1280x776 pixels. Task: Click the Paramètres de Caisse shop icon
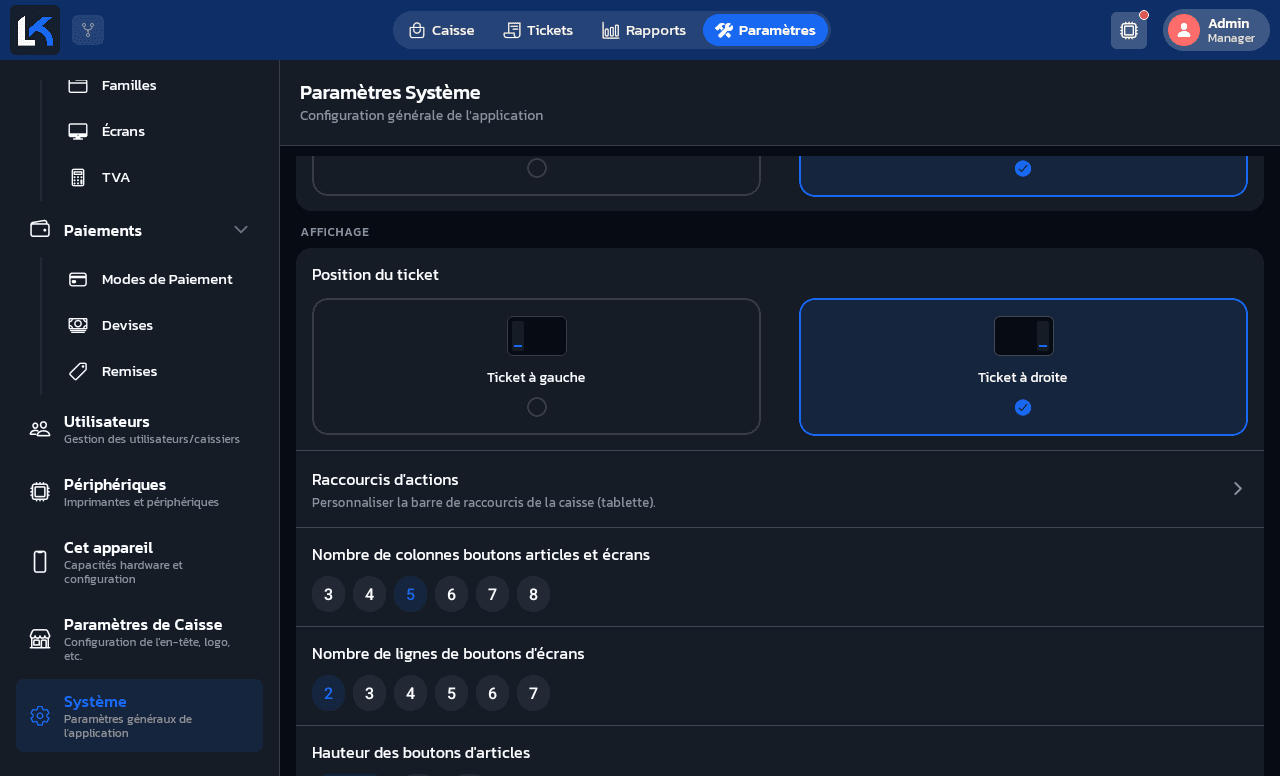tap(40, 638)
